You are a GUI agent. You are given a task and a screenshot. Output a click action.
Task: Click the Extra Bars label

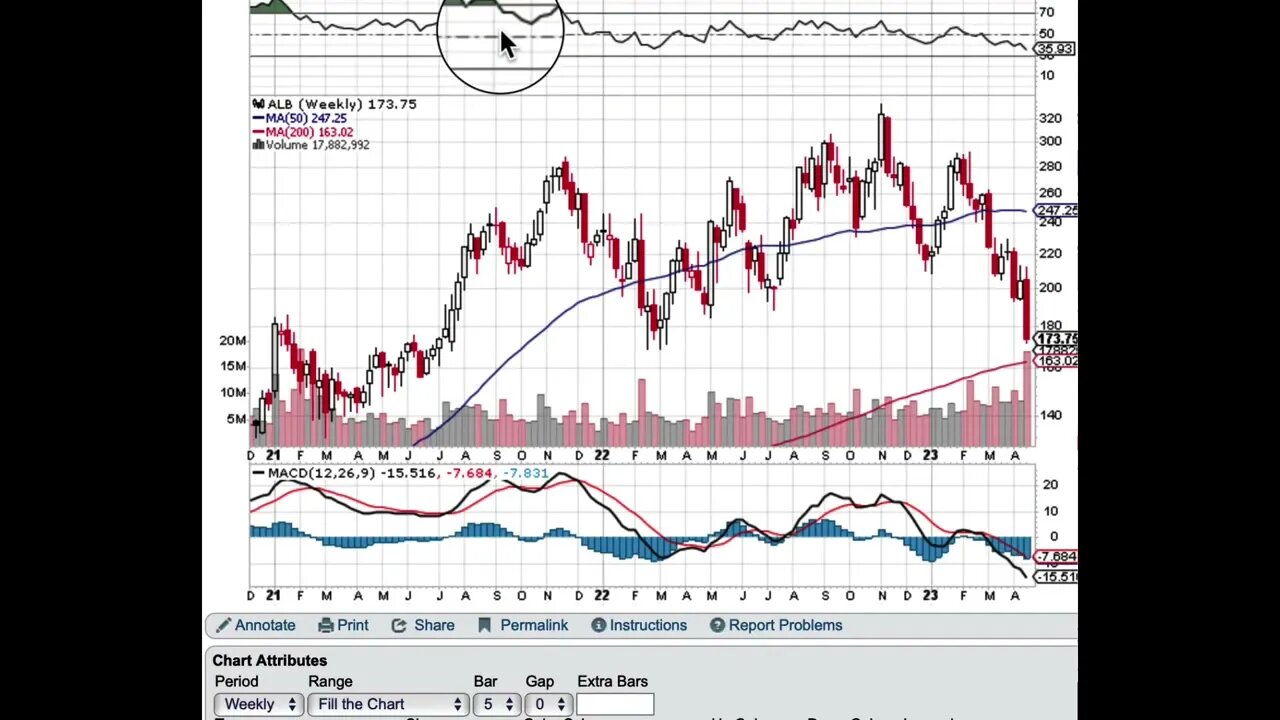pos(612,681)
